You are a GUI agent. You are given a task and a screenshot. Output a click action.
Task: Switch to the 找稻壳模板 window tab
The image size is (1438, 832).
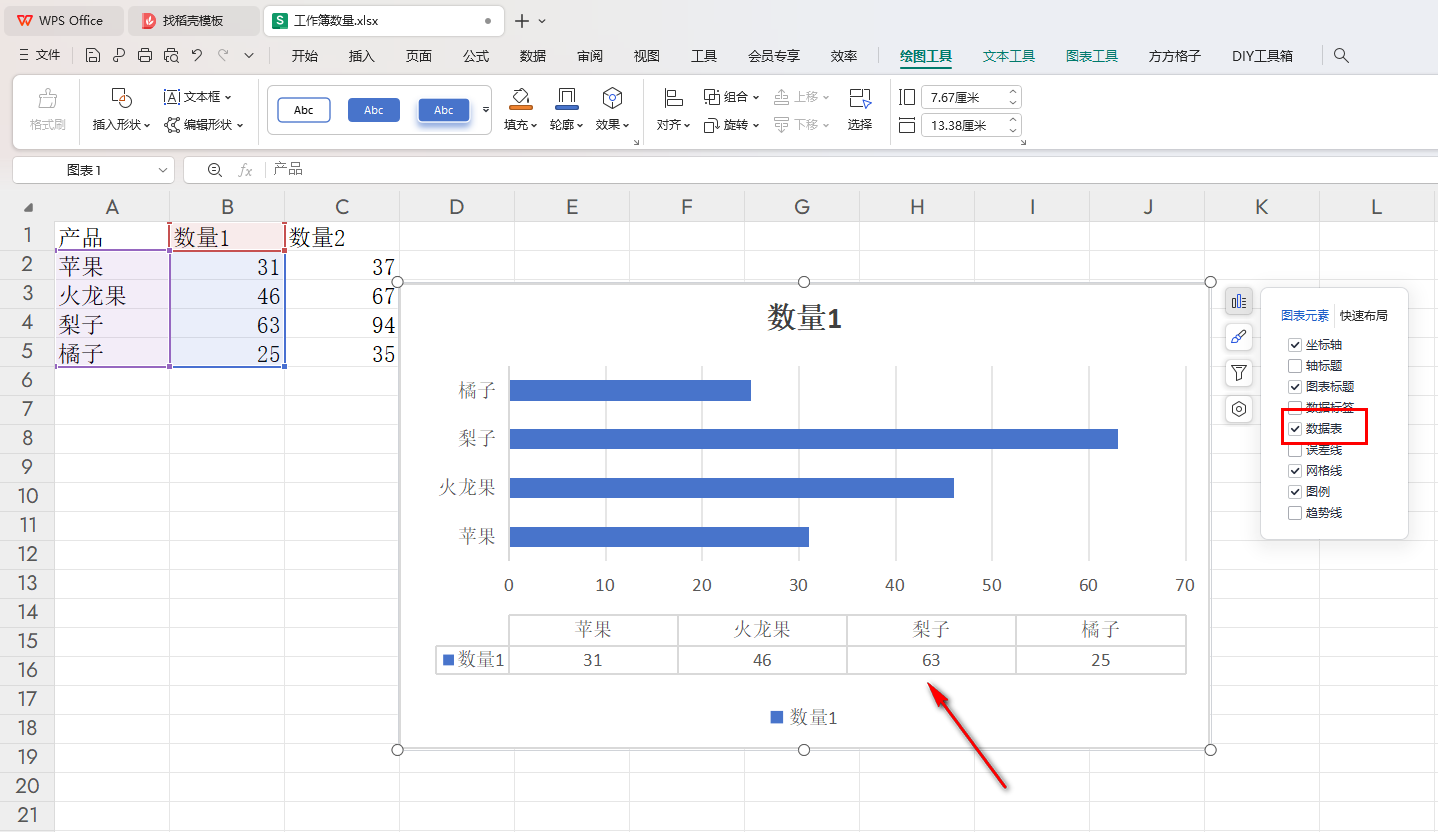pos(193,20)
